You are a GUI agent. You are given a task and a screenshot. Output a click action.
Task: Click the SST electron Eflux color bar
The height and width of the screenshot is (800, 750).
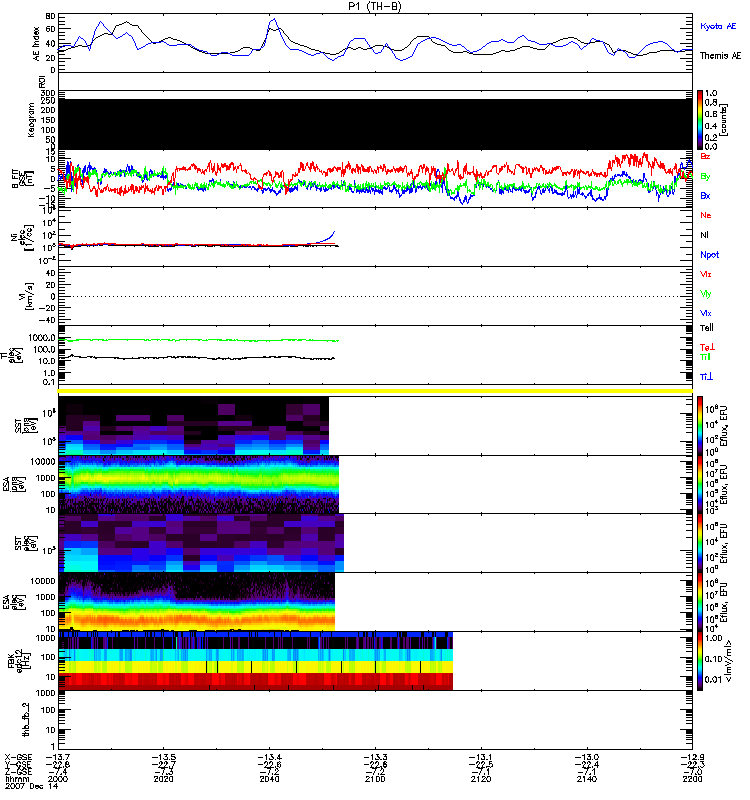[699, 543]
